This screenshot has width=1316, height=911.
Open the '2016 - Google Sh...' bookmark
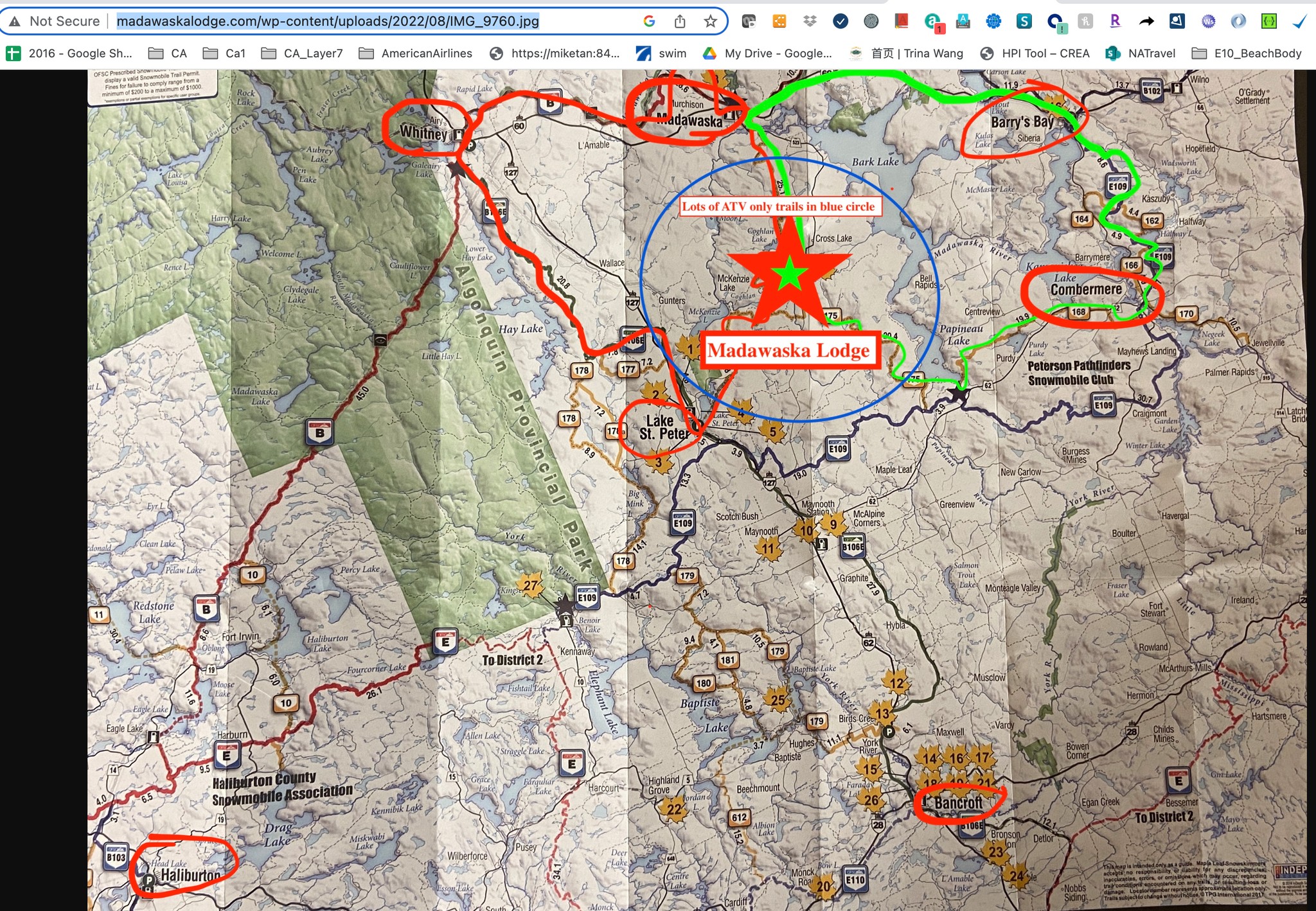pyautogui.click(x=69, y=53)
